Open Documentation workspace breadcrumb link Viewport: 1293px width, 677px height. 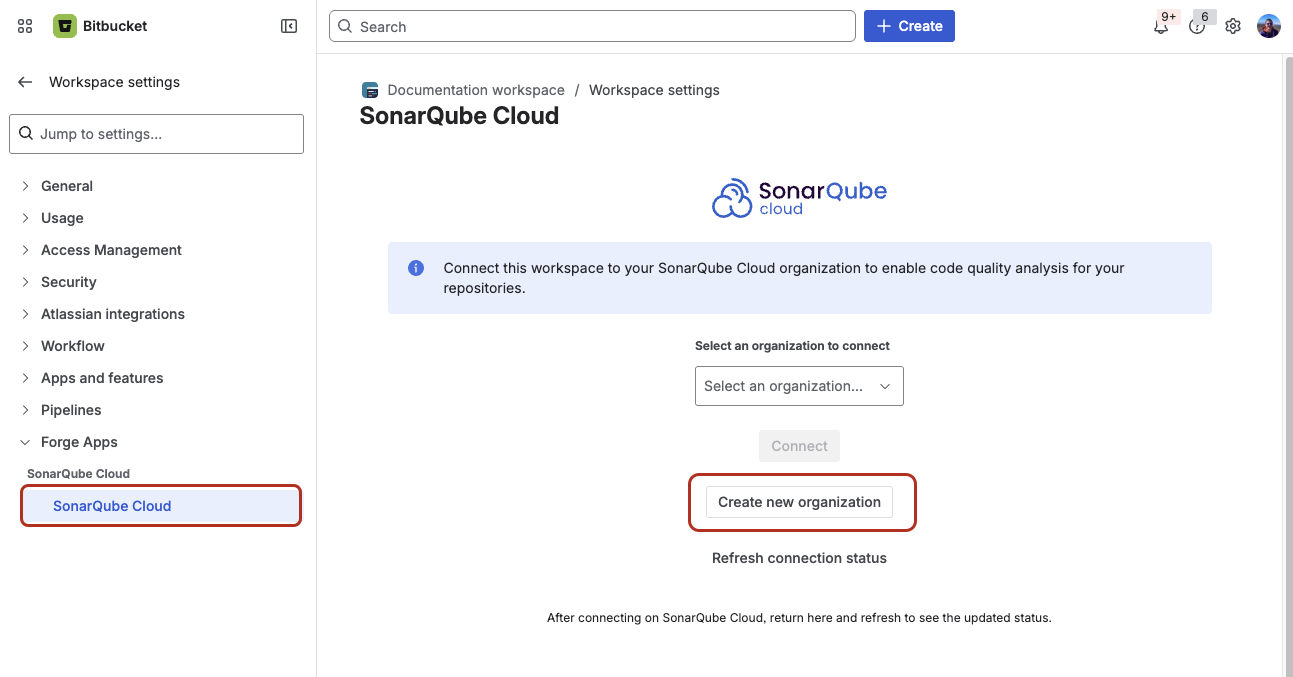[x=476, y=90]
